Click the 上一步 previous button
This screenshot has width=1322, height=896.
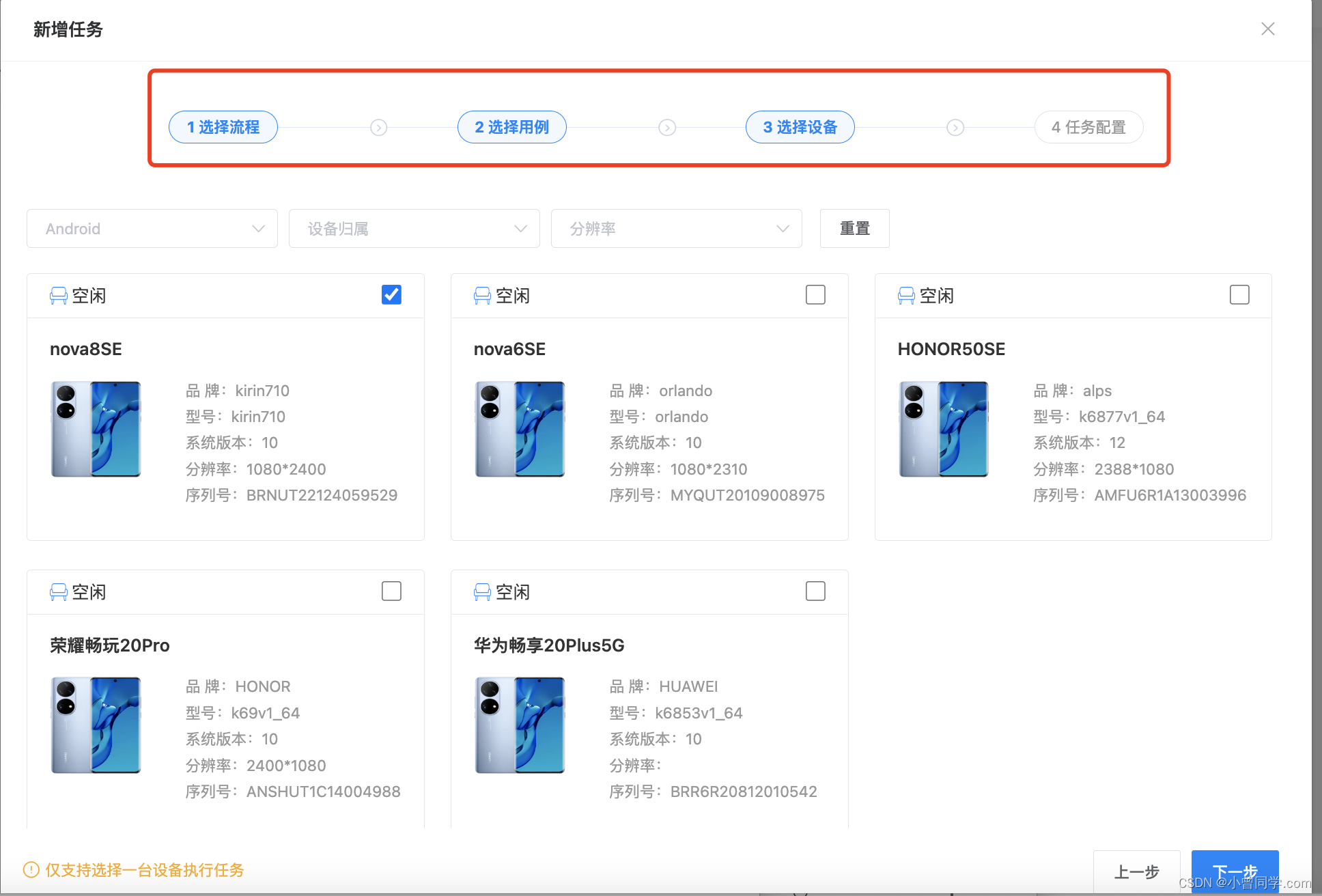tap(1136, 871)
